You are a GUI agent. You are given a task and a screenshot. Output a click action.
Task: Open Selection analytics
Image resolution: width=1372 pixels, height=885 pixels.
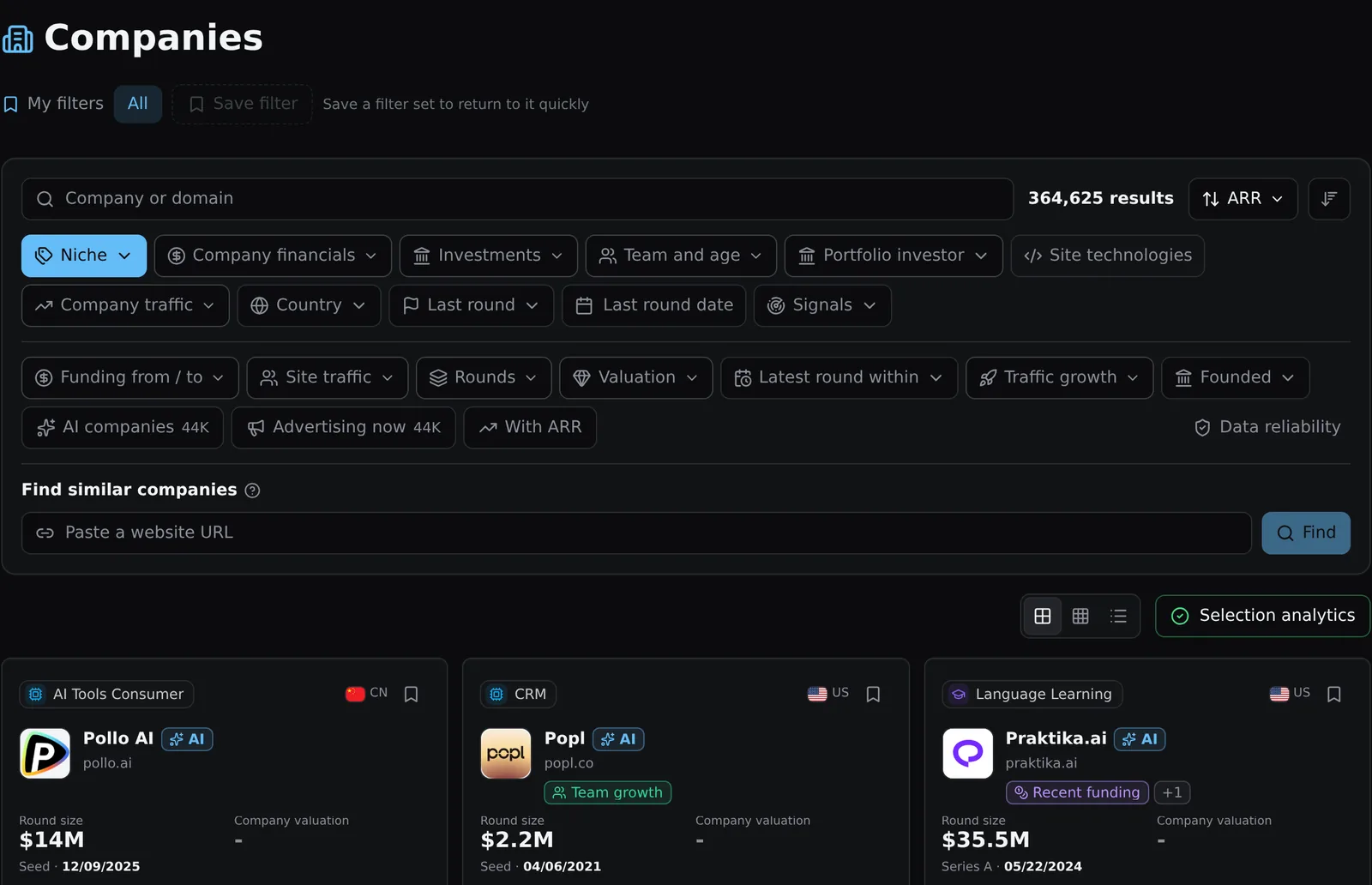pos(1262,616)
